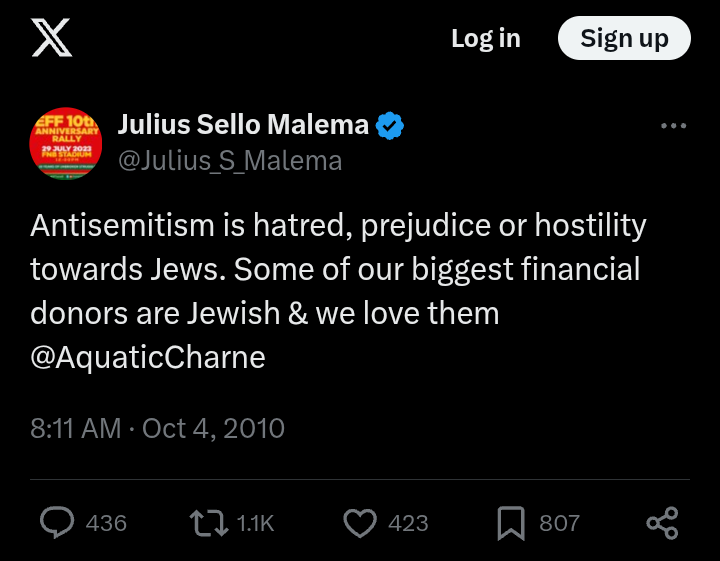Image resolution: width=720 pixels, height=561 pixels.
Task: Click the Julius Sello Malema display name
Action: [x=243, y=125]
